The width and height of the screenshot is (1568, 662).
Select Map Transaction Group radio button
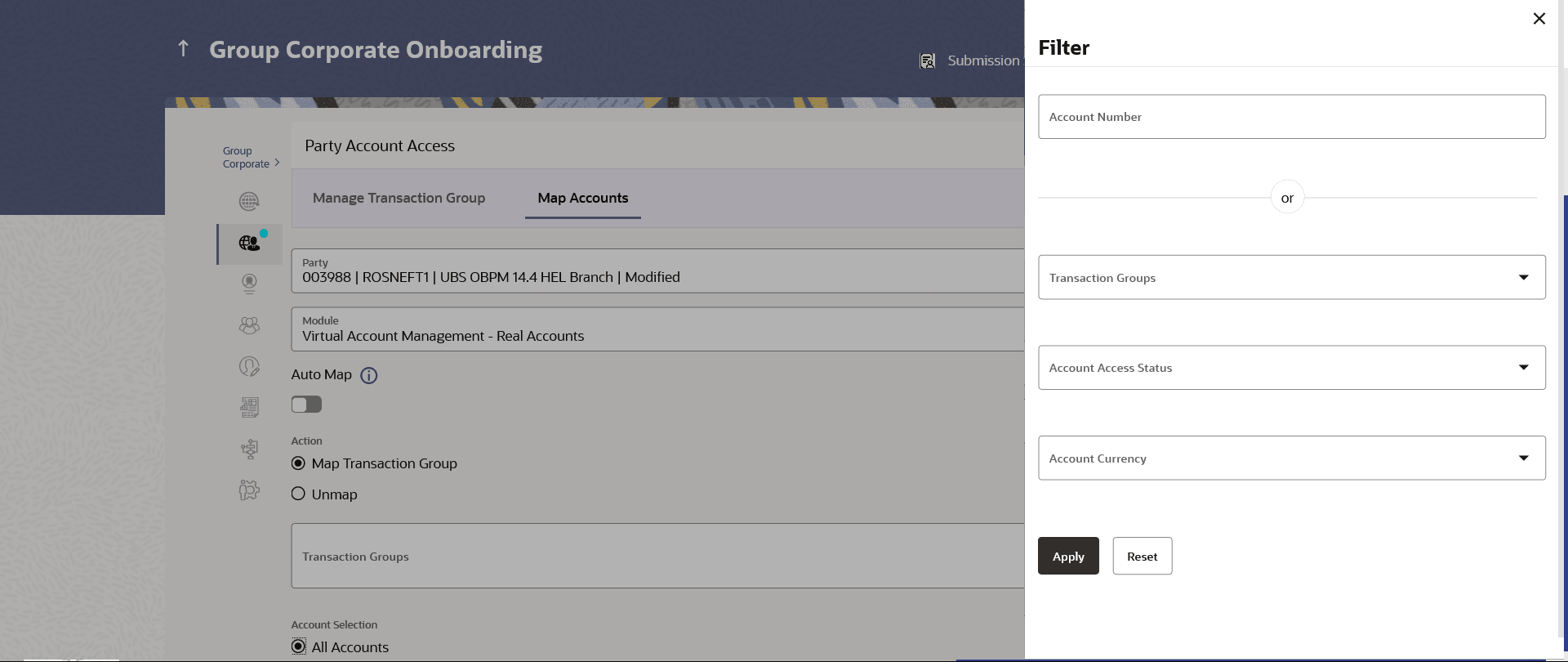point(298,463)
